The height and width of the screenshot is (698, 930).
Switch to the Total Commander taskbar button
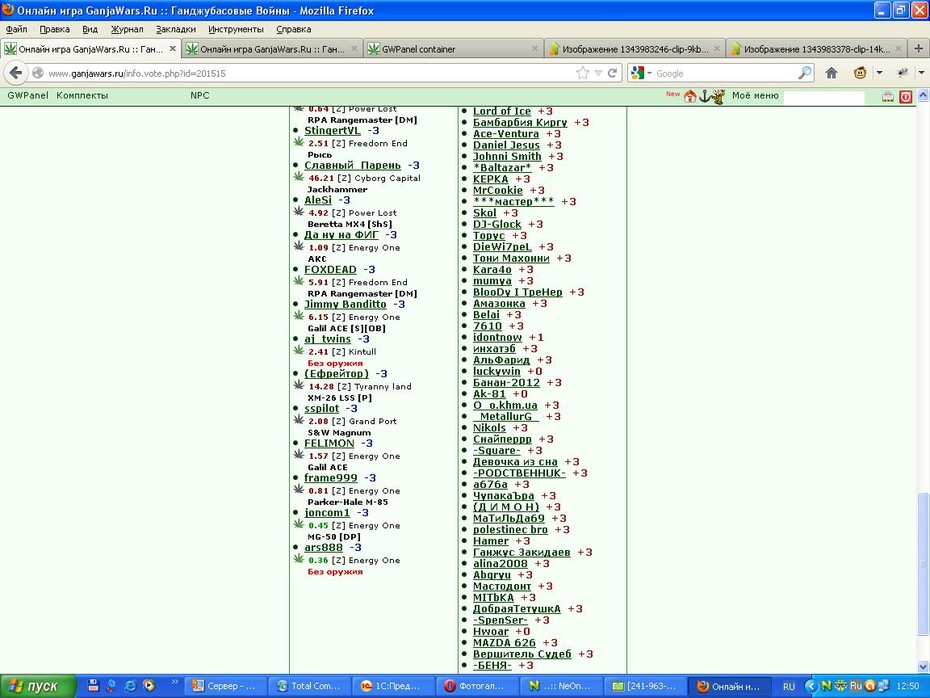(310, 686)
